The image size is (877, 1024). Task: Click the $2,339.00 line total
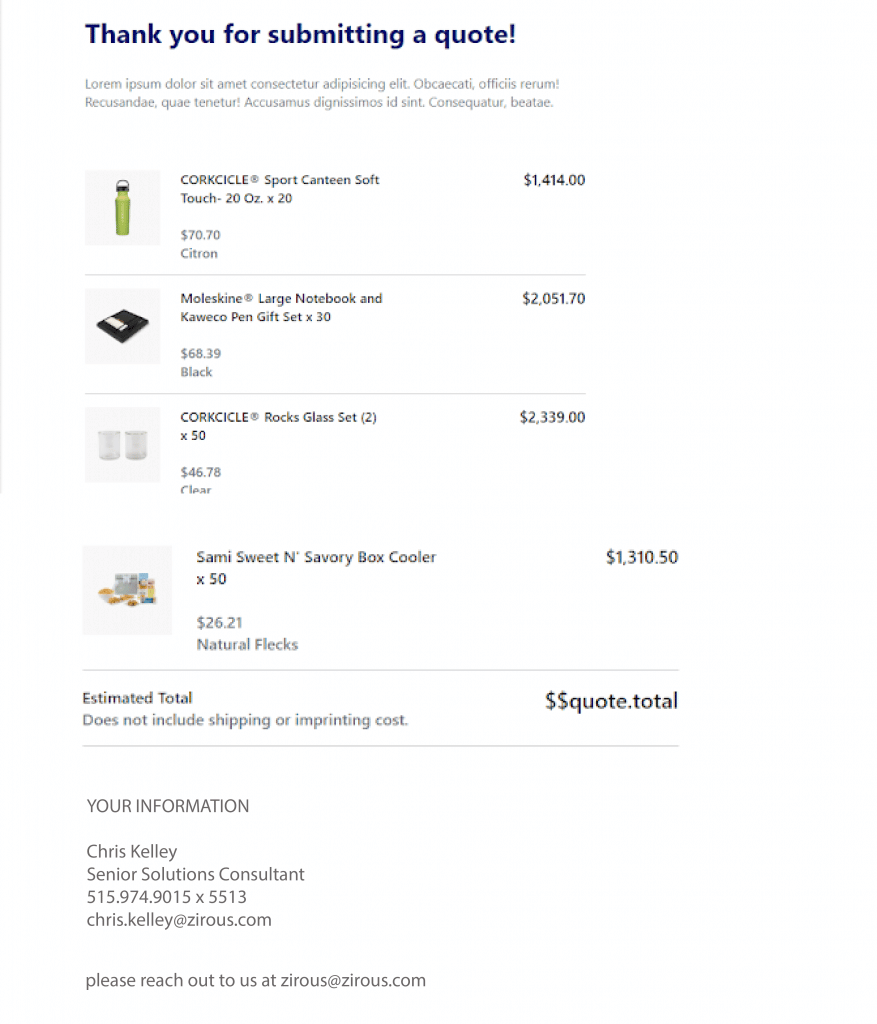tap(552, 417)
